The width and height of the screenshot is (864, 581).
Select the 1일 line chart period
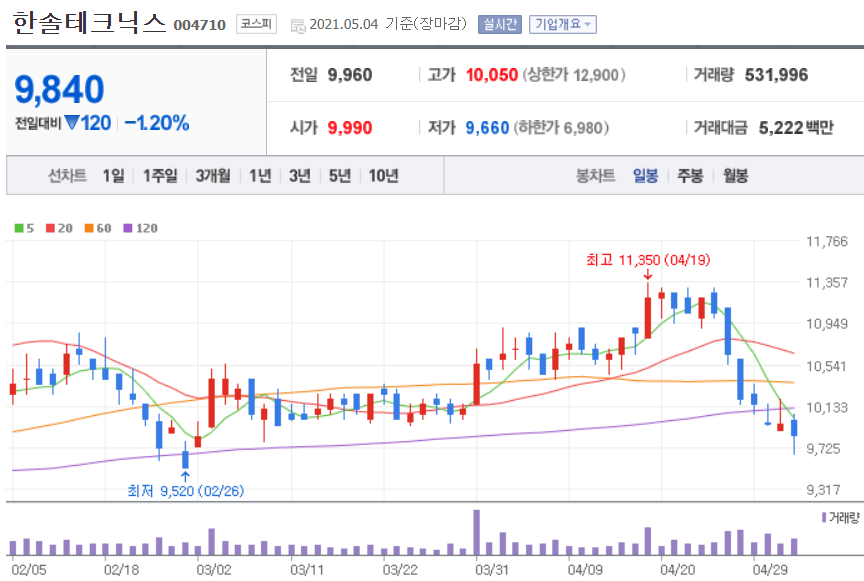point(114,176)
